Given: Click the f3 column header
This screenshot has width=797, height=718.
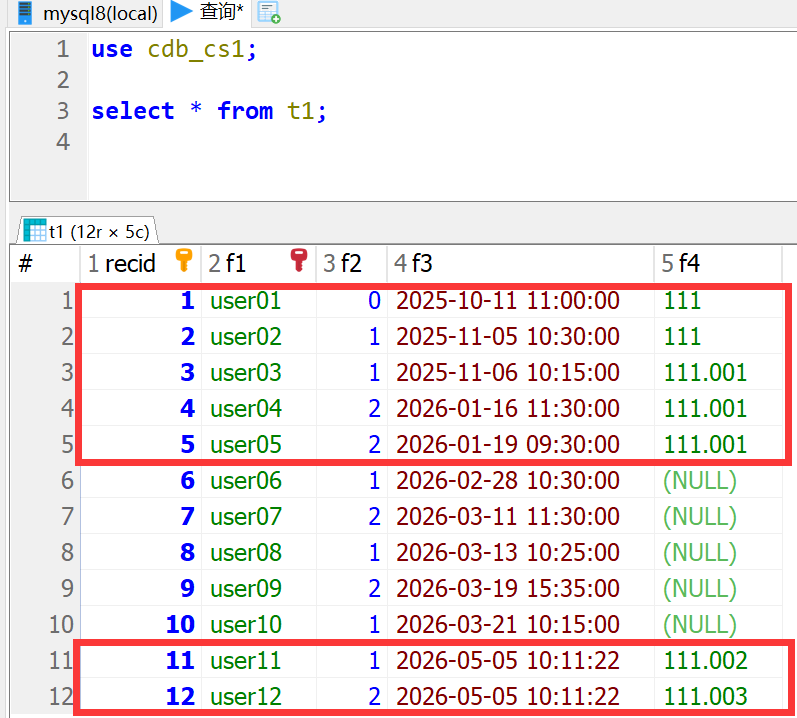Looking at the screenshot, I should (x=520, y=263).
